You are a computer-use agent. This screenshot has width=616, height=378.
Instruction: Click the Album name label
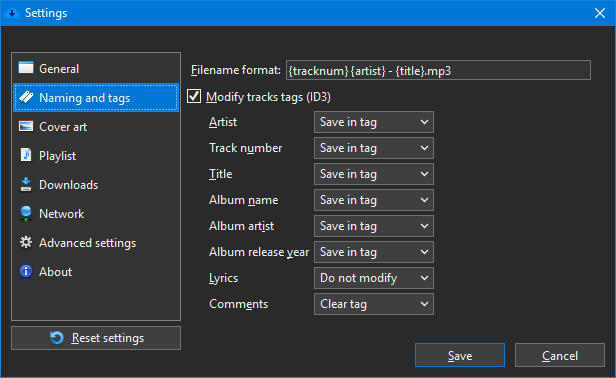pyautogui.click(x=244, y=200)
